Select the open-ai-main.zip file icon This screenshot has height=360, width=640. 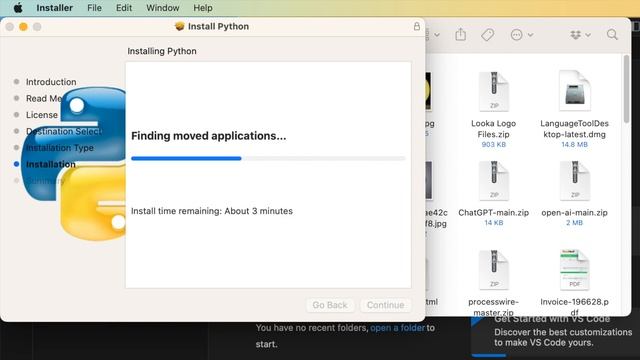click(x=574, y=181)
